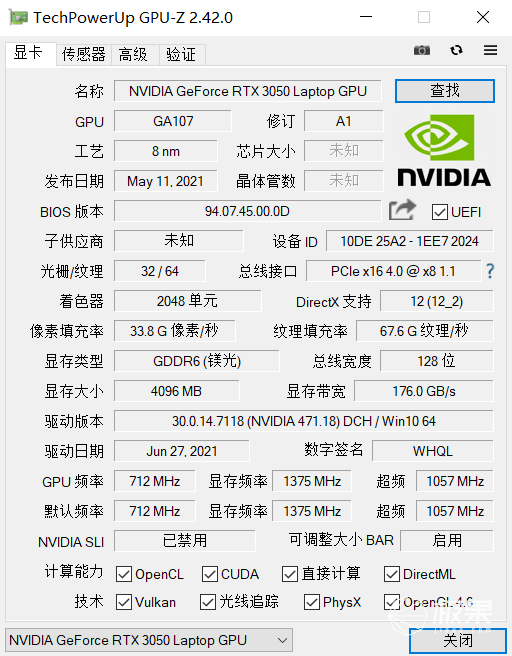
Task: Click shaders value 2048 单元
Action: coord(187,301)
